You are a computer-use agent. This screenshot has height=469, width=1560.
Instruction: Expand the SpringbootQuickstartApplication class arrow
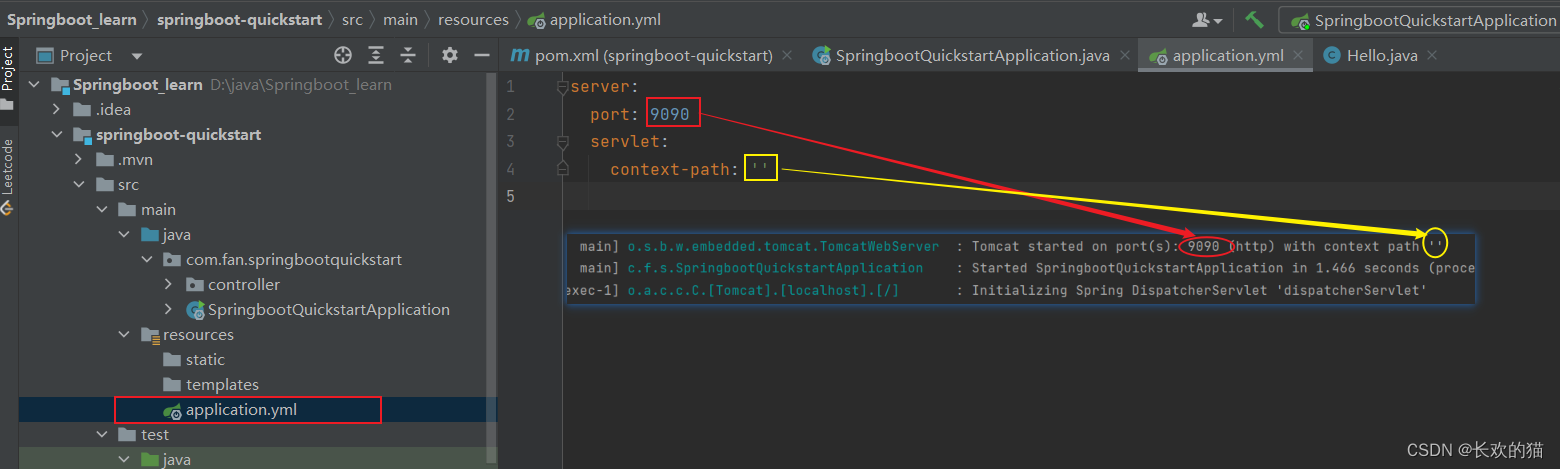tap(168, 310)
